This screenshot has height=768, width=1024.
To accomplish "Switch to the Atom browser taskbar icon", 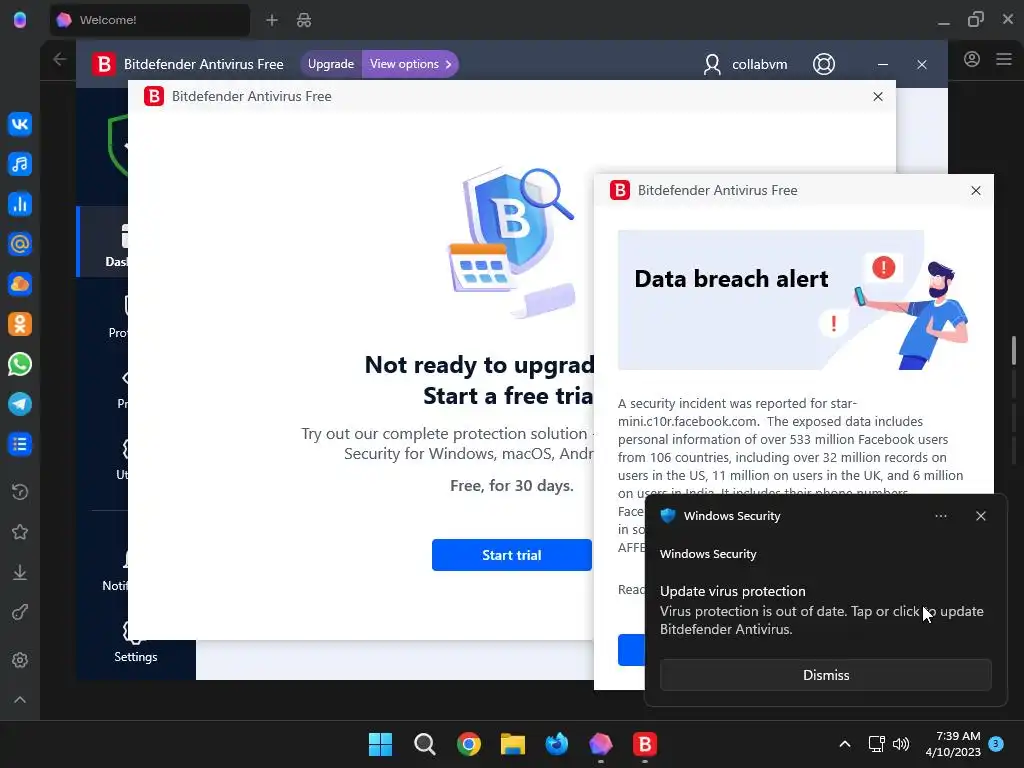I will click(601, 744).
